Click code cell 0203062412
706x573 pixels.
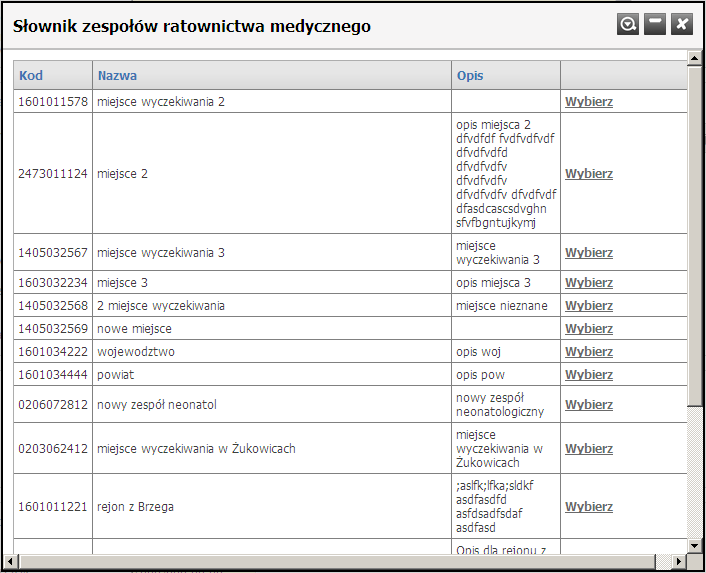click(x=53, y=449)
